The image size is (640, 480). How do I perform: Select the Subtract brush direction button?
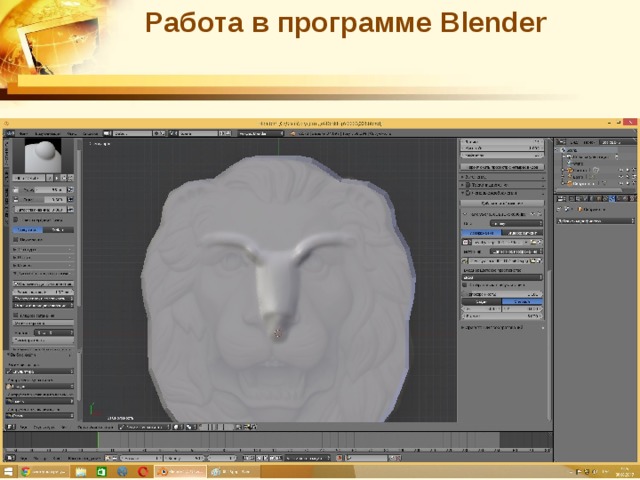click(58, 230)
